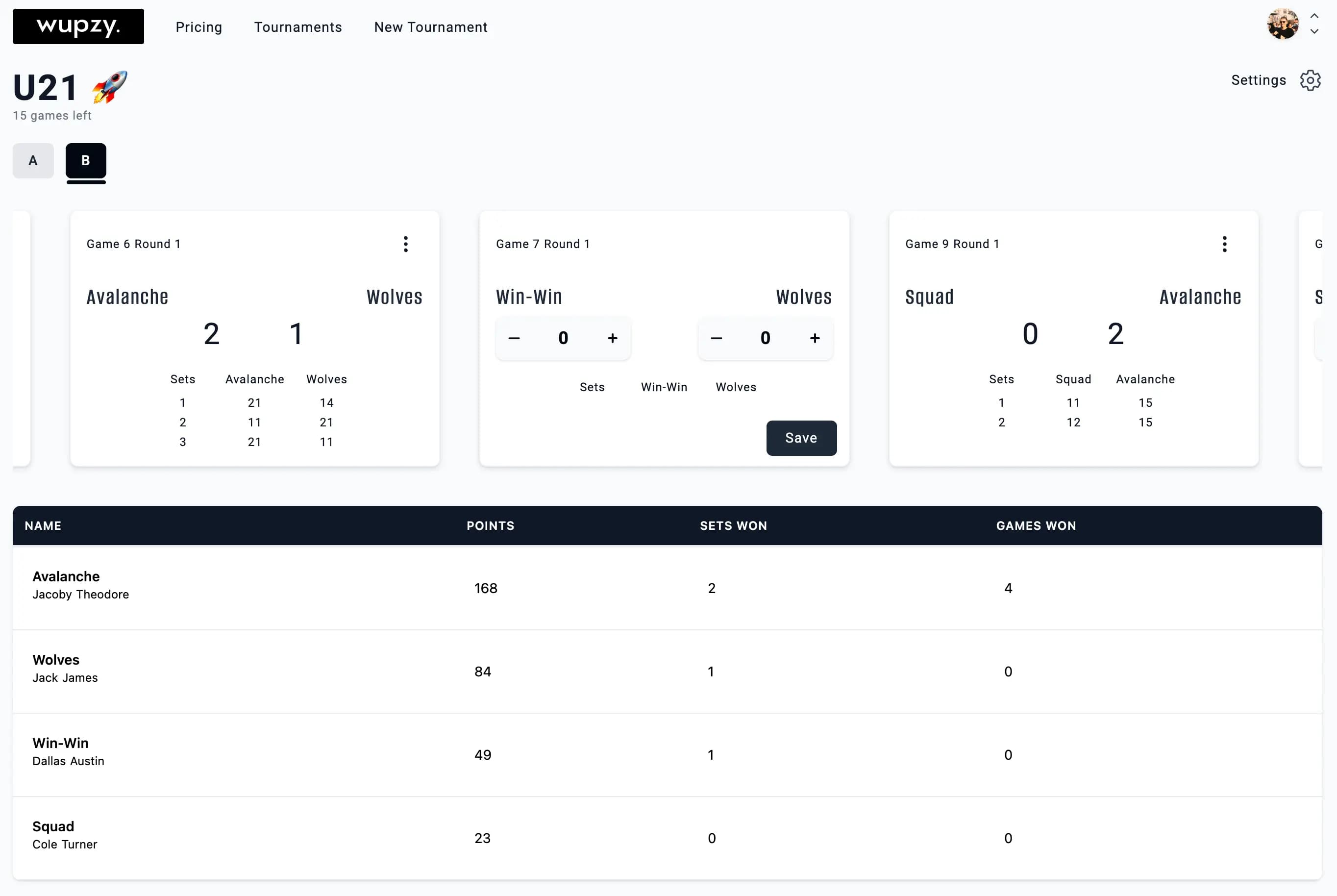Click the three-dot menu on Game 6
This screenshot has height=896, width=1337.
point(405,244)
